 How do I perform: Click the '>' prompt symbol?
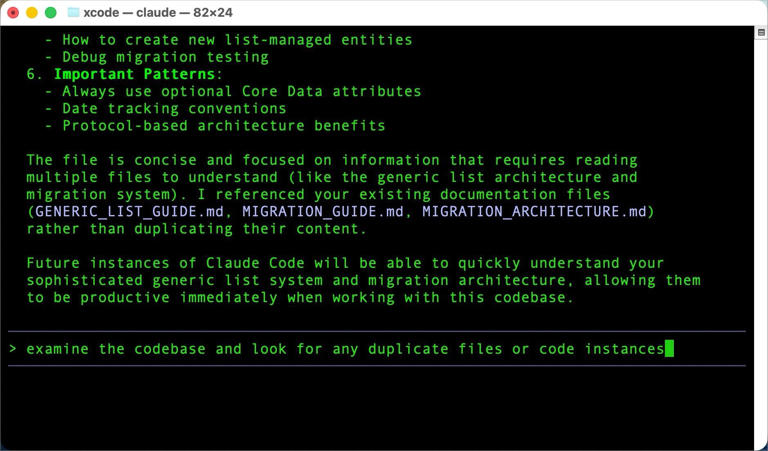[13, 349]
